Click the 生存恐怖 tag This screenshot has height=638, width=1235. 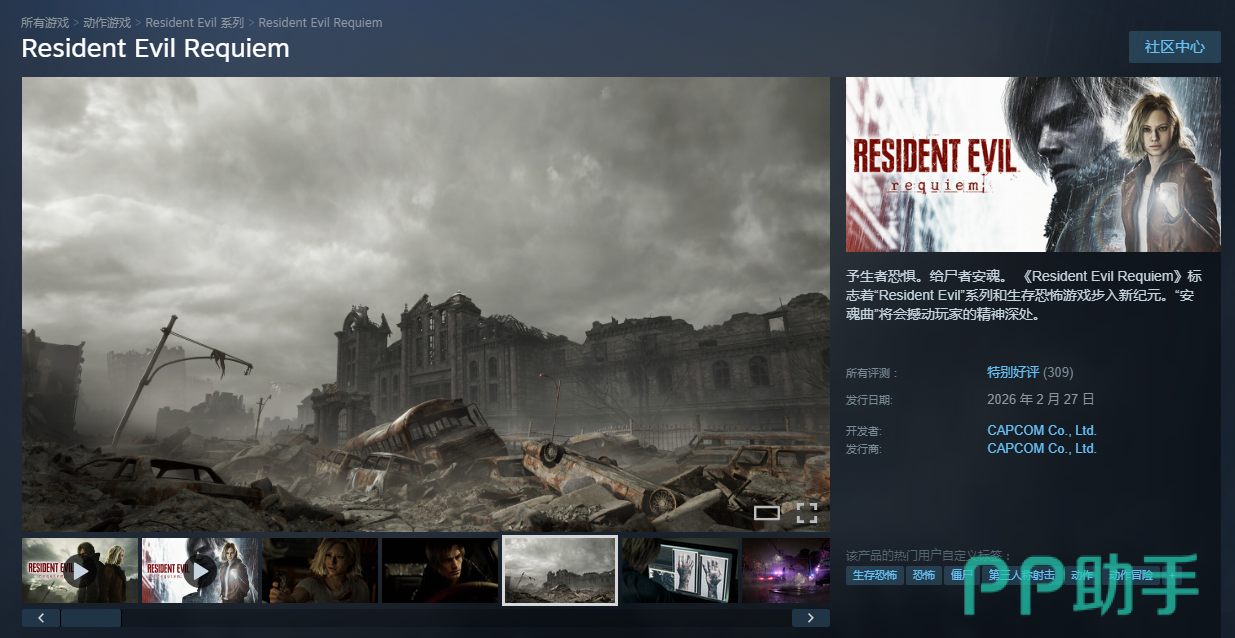[873, 576]
